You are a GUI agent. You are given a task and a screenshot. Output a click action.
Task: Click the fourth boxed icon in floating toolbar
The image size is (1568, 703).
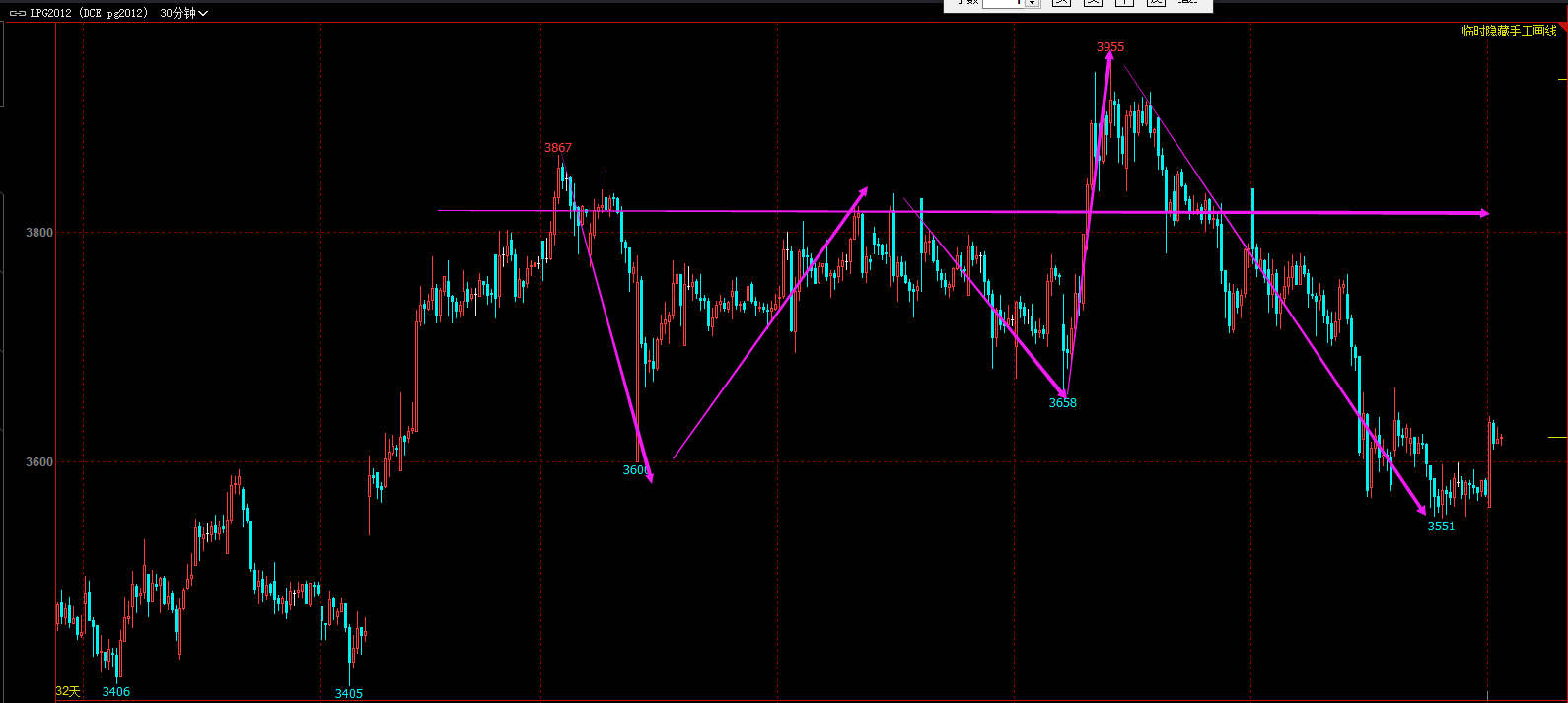(1156, 2)
